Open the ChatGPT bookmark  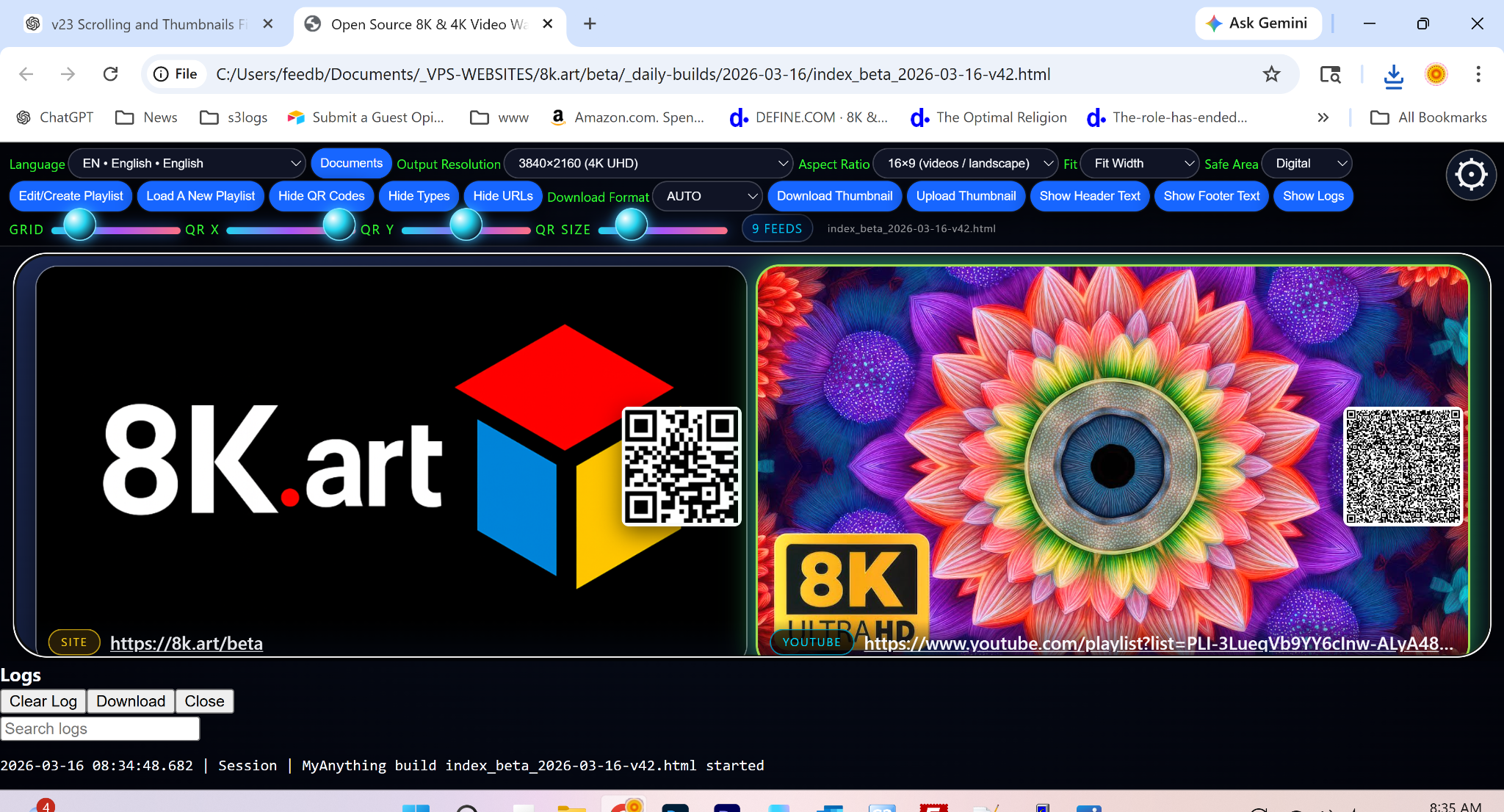55,117
